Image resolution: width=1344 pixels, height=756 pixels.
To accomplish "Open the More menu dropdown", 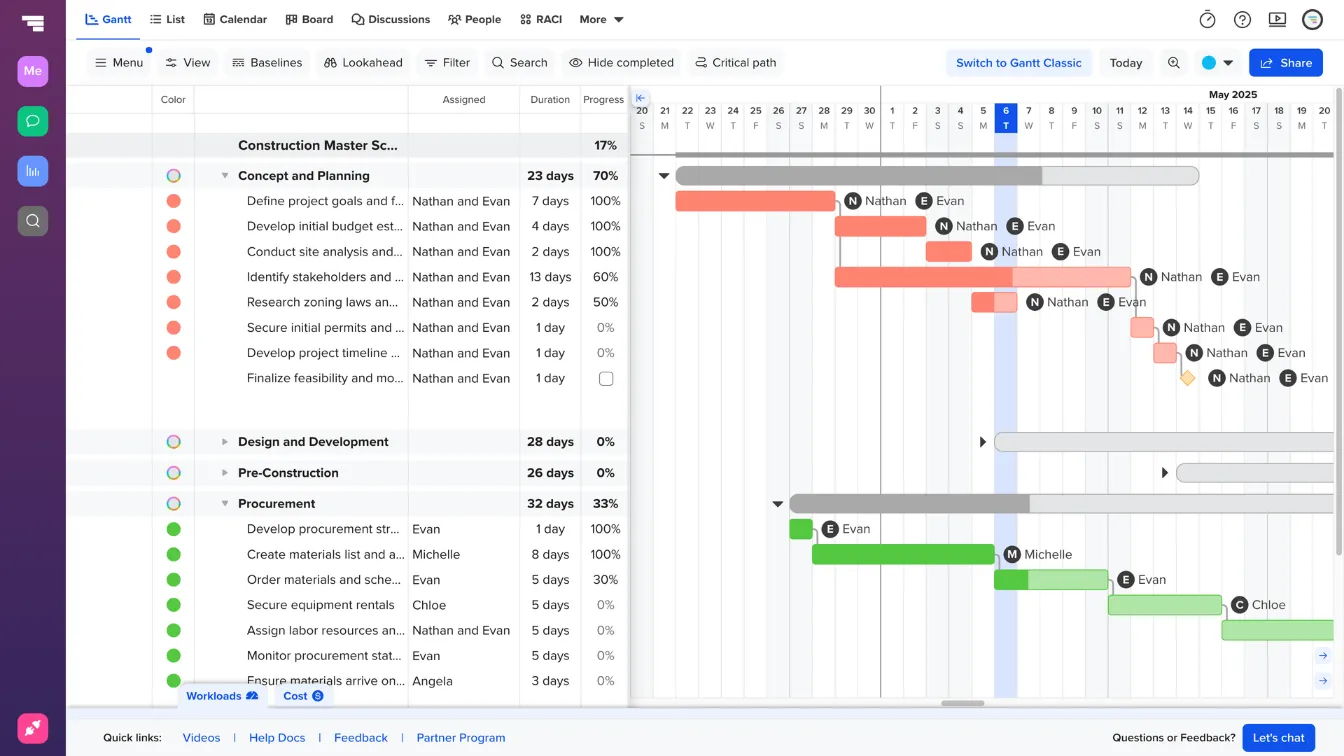I will pyautogui.click(x=600, y=19).
